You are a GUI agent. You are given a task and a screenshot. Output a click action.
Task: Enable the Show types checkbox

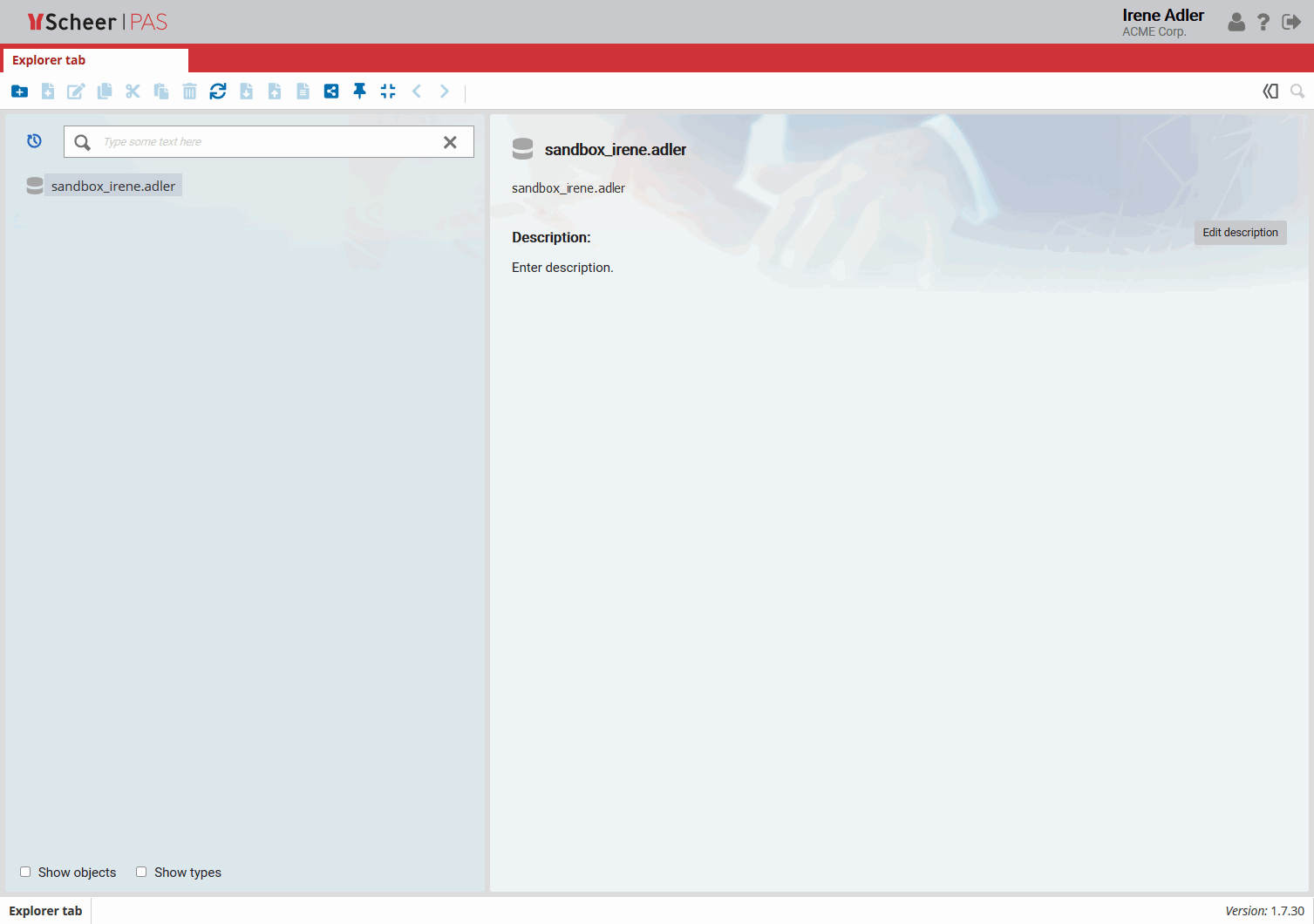tap(141, 872)
